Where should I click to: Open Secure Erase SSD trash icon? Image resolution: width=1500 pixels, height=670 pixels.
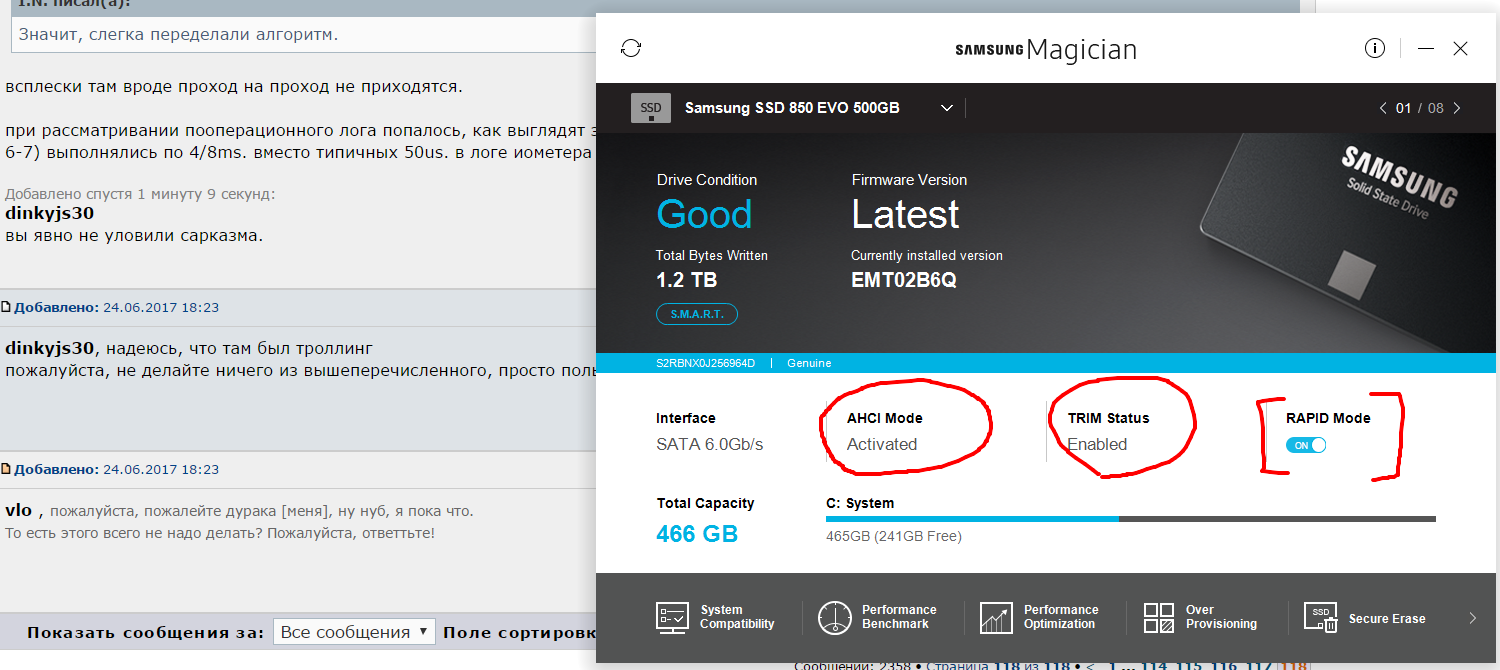pos(1321,617)
